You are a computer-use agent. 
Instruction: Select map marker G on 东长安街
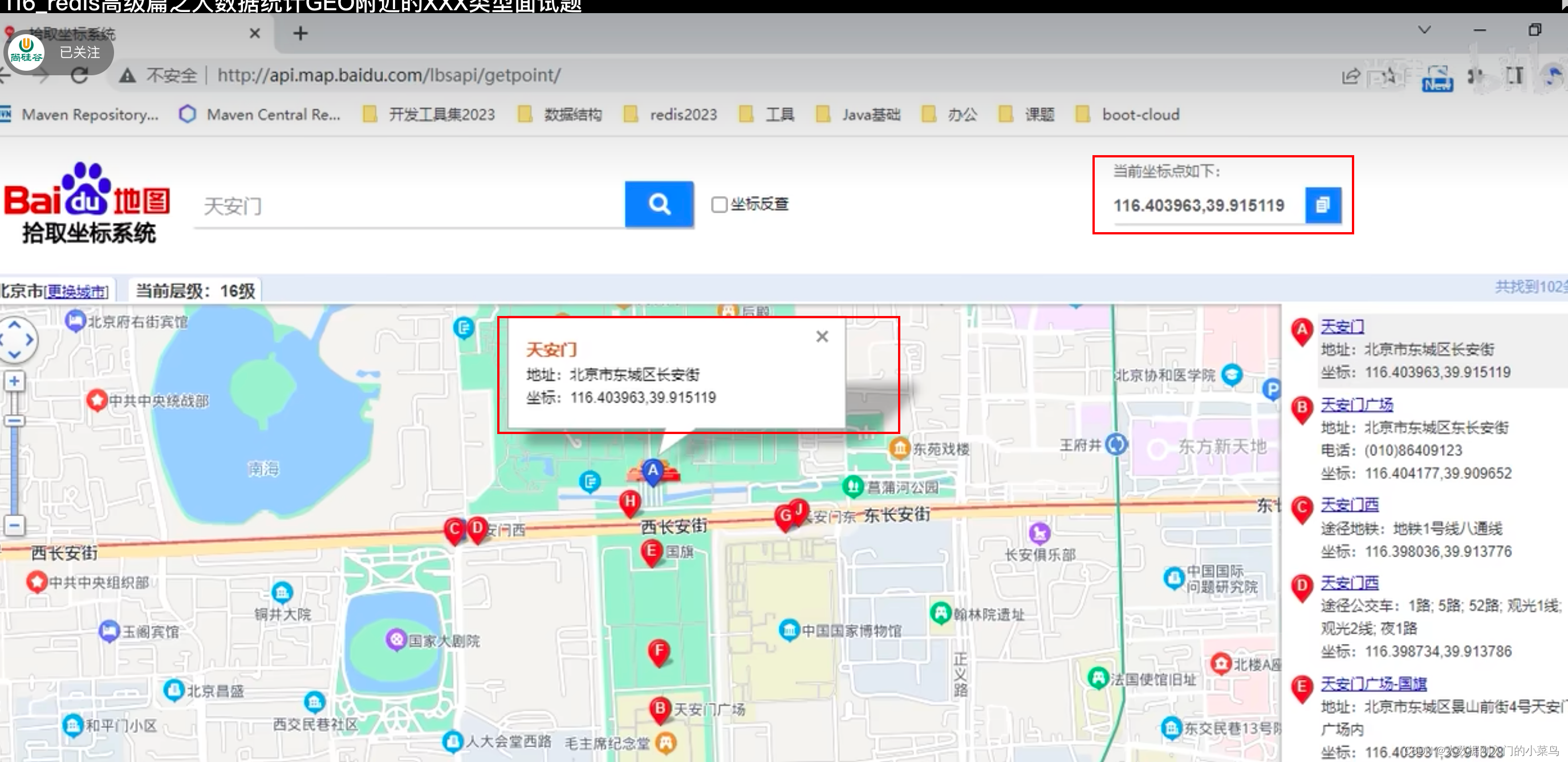(x=785, y=517)
